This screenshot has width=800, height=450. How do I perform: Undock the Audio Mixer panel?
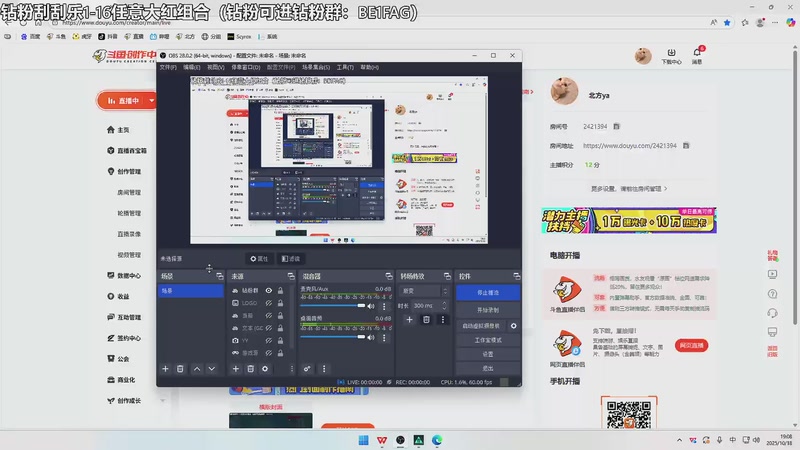click(389, 276)
